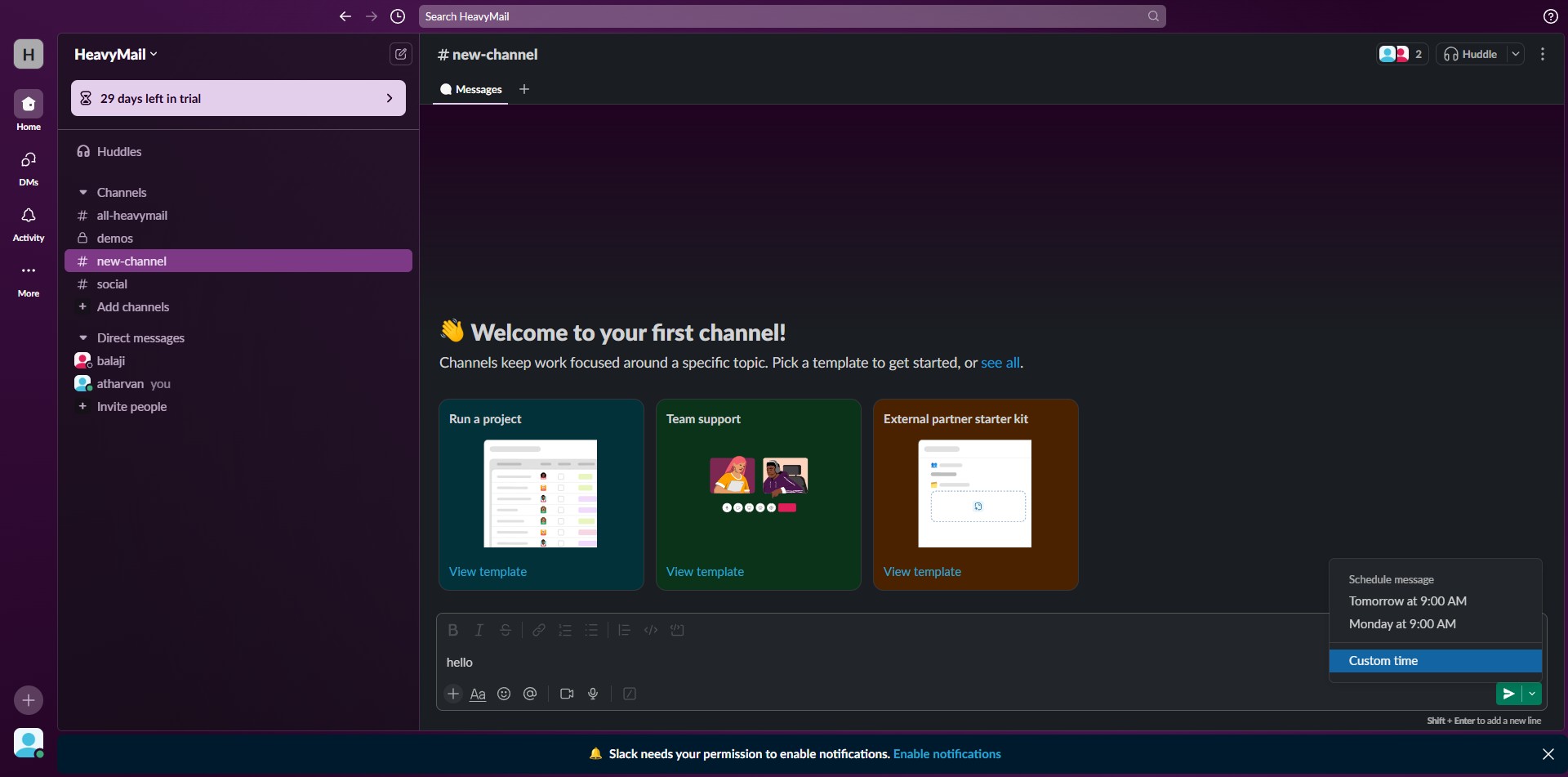Viewport: 1568px width, 777px height.
Task: View template for External partner starter kit
Action: tap(922, 572)
